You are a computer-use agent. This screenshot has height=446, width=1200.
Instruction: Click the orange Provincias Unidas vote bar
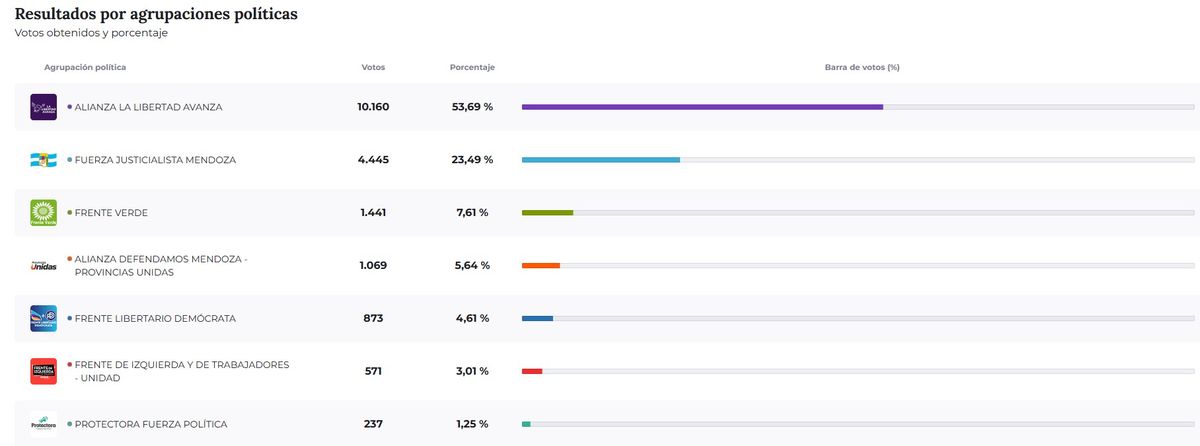tap(541, 266)
